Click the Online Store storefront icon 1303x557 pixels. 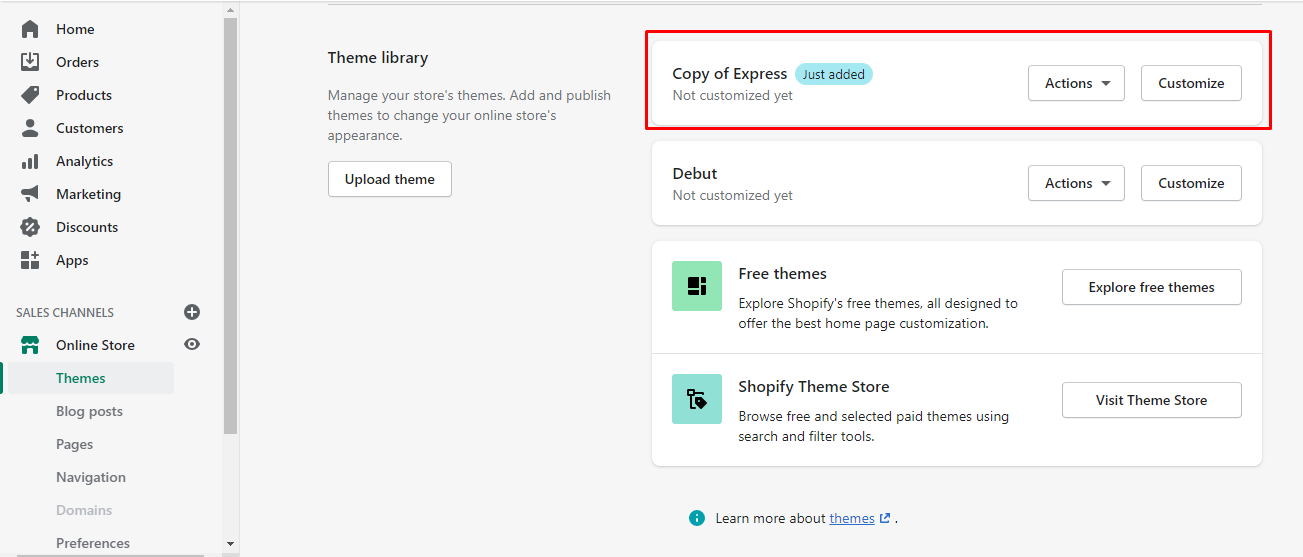[x=30, y=345]
